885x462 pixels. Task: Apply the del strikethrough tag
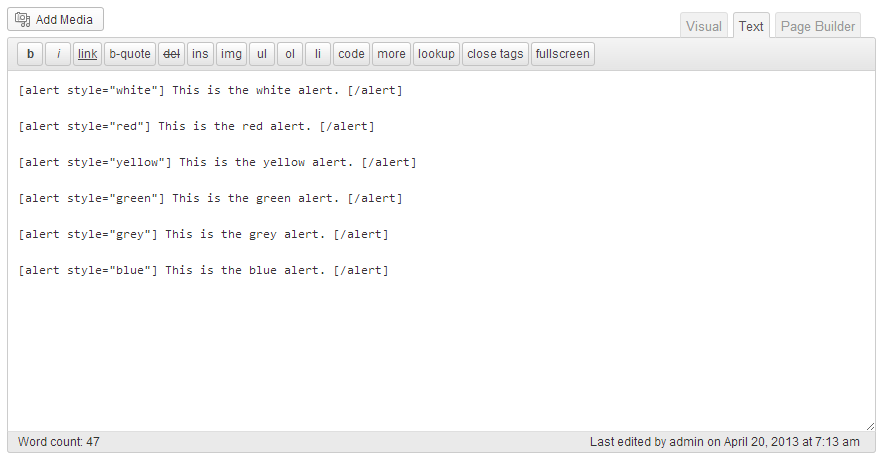172,54
